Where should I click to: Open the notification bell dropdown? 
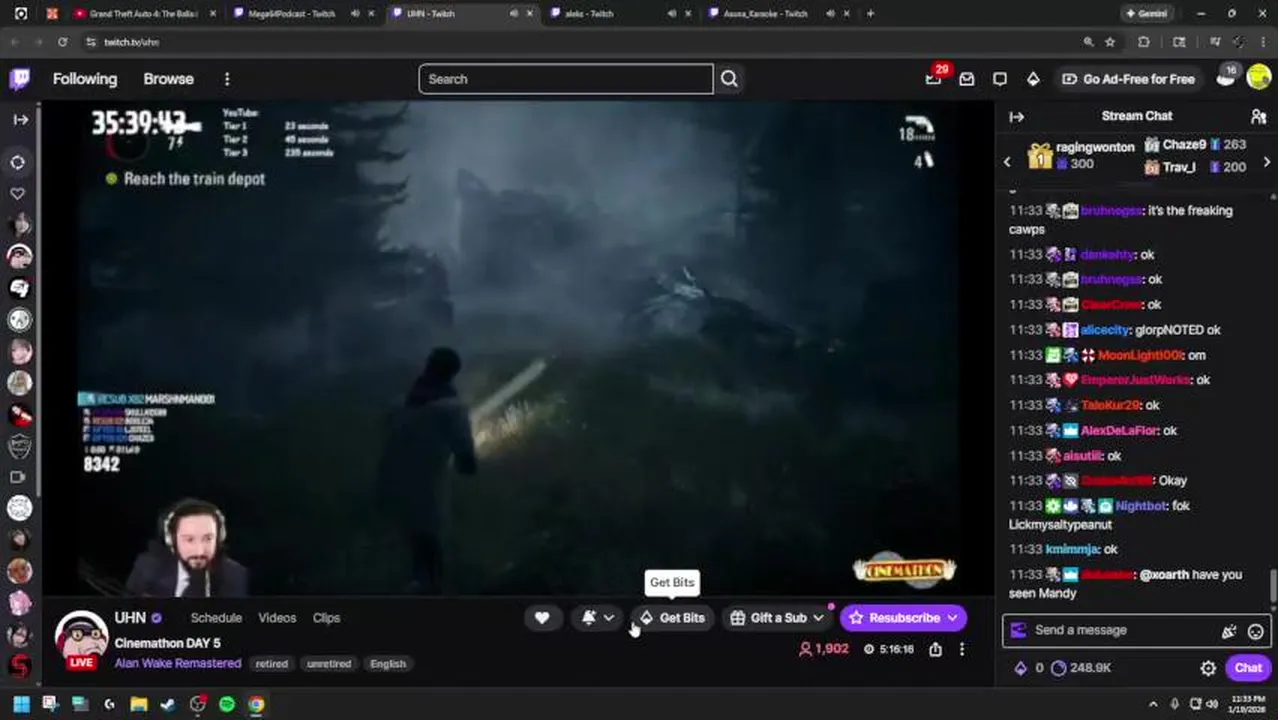[x=598, y=618]
